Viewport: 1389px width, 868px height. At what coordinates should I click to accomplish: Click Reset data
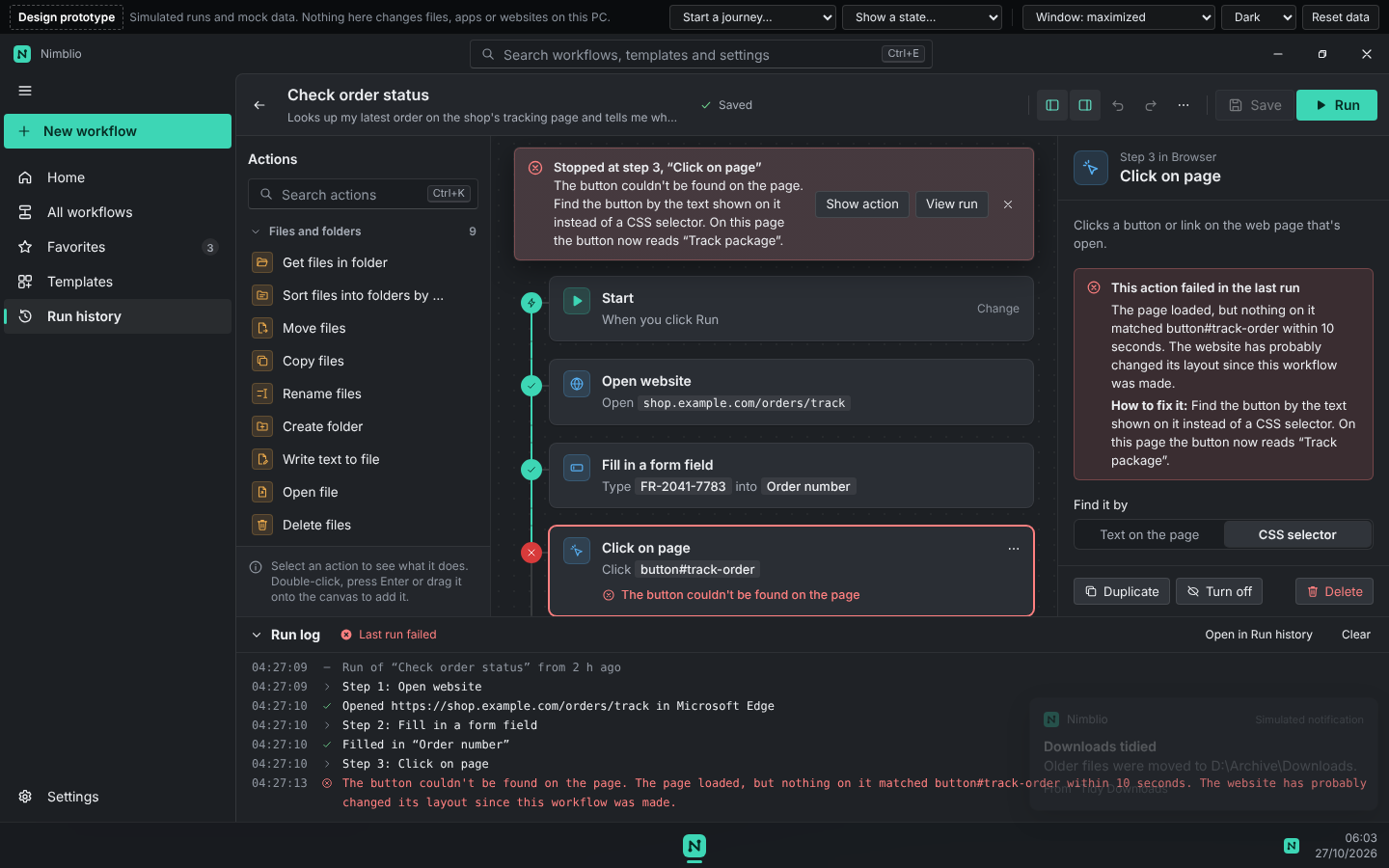(x=1341, y=17)
